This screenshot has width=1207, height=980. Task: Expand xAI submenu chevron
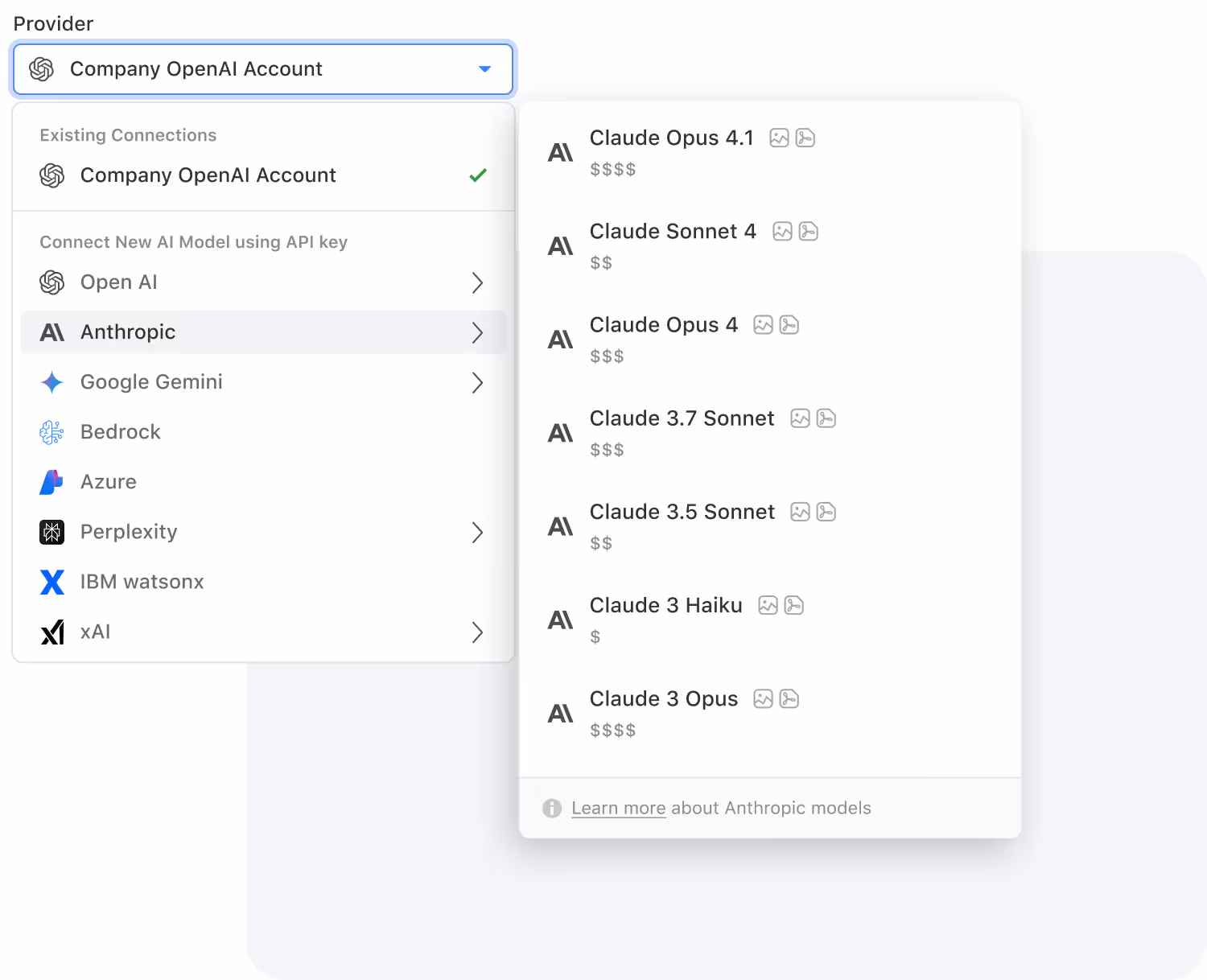(477, 632)
